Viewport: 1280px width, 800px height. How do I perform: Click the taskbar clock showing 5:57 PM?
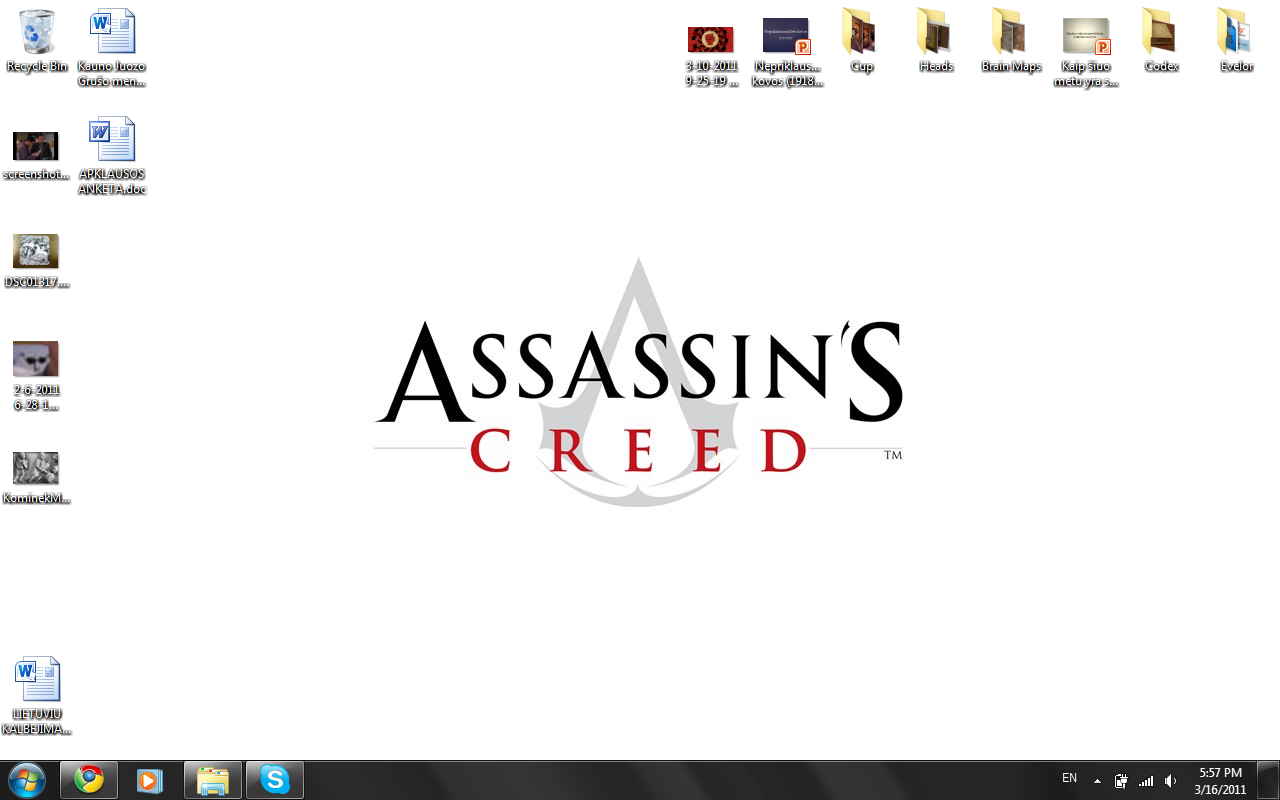(x=1220, y=780)
